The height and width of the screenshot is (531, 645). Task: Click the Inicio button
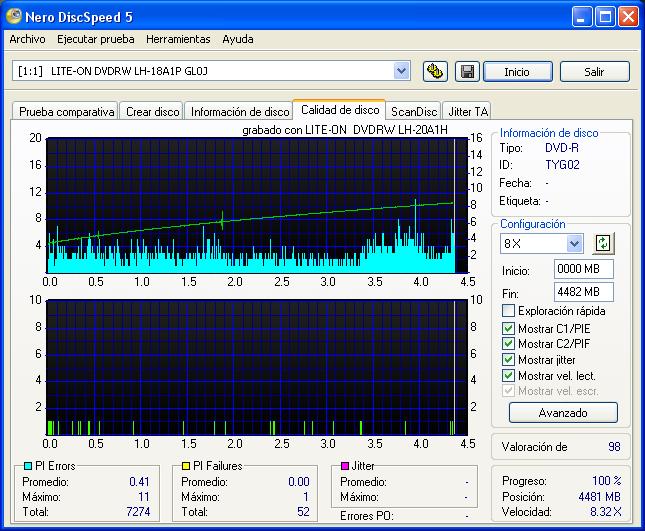click(x=517, y=72)
